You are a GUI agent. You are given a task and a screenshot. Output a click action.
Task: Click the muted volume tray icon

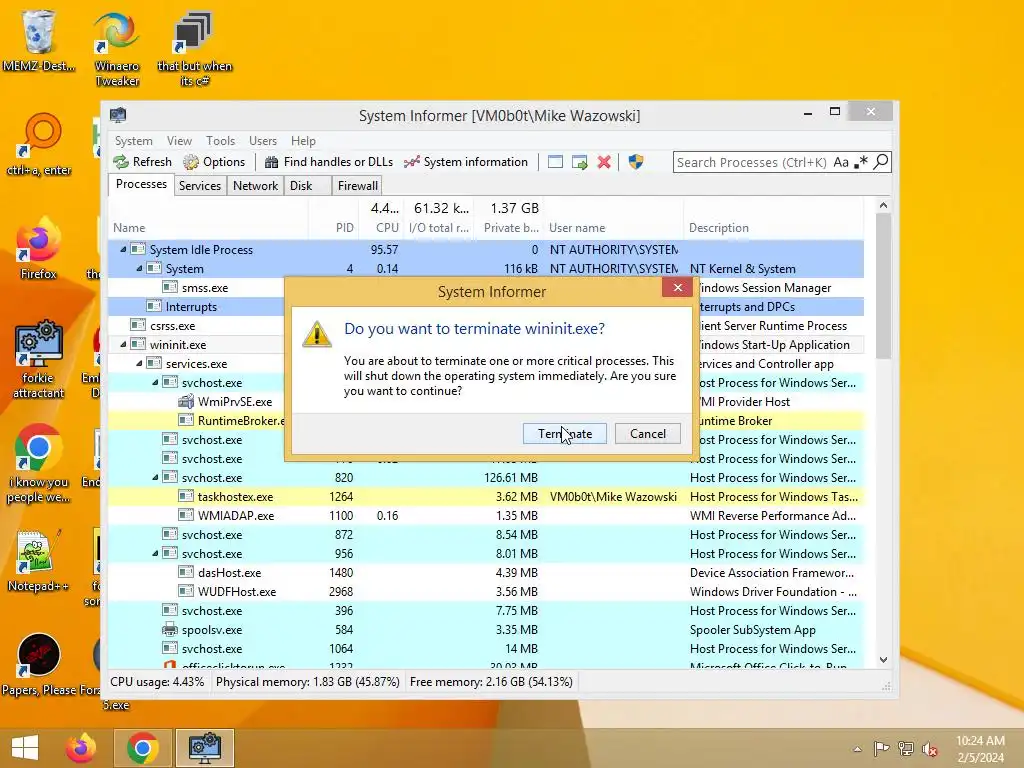point(929,749)
